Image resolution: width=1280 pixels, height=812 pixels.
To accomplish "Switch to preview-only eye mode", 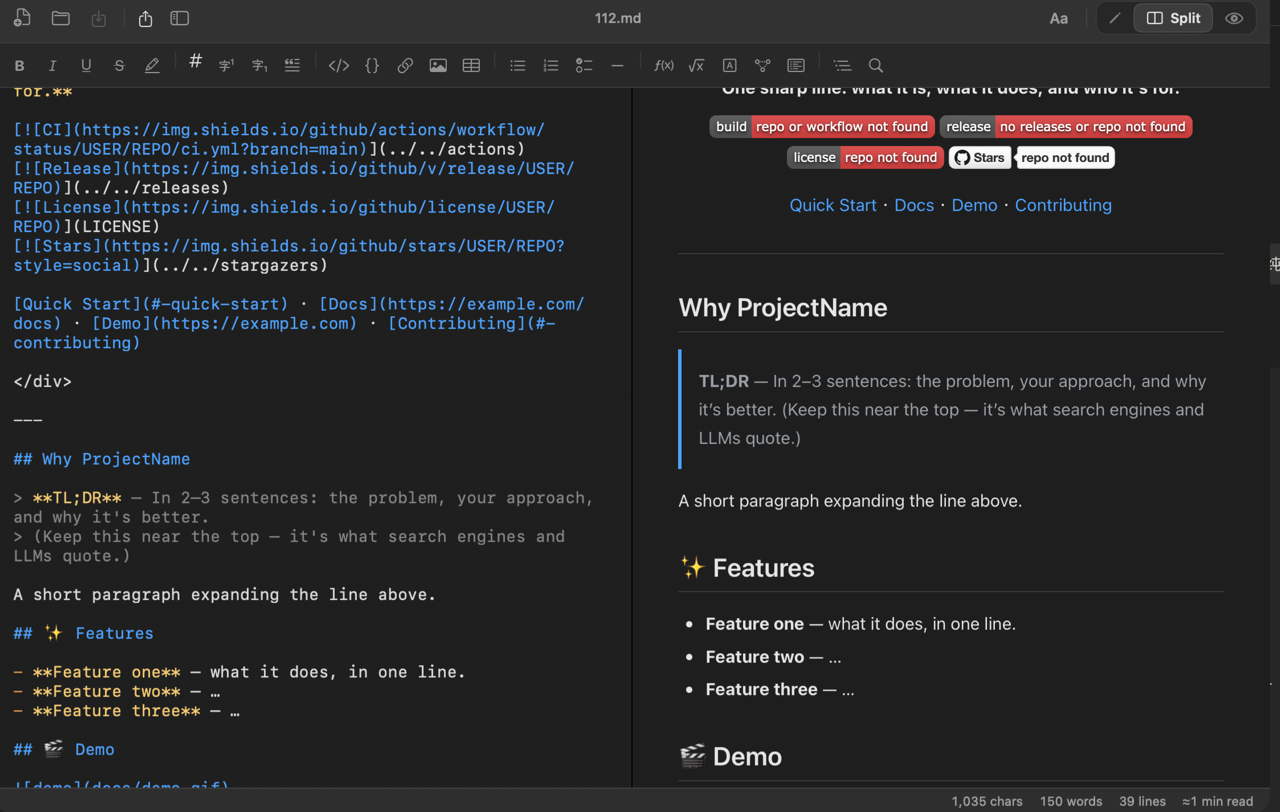I will [1234, 18].
